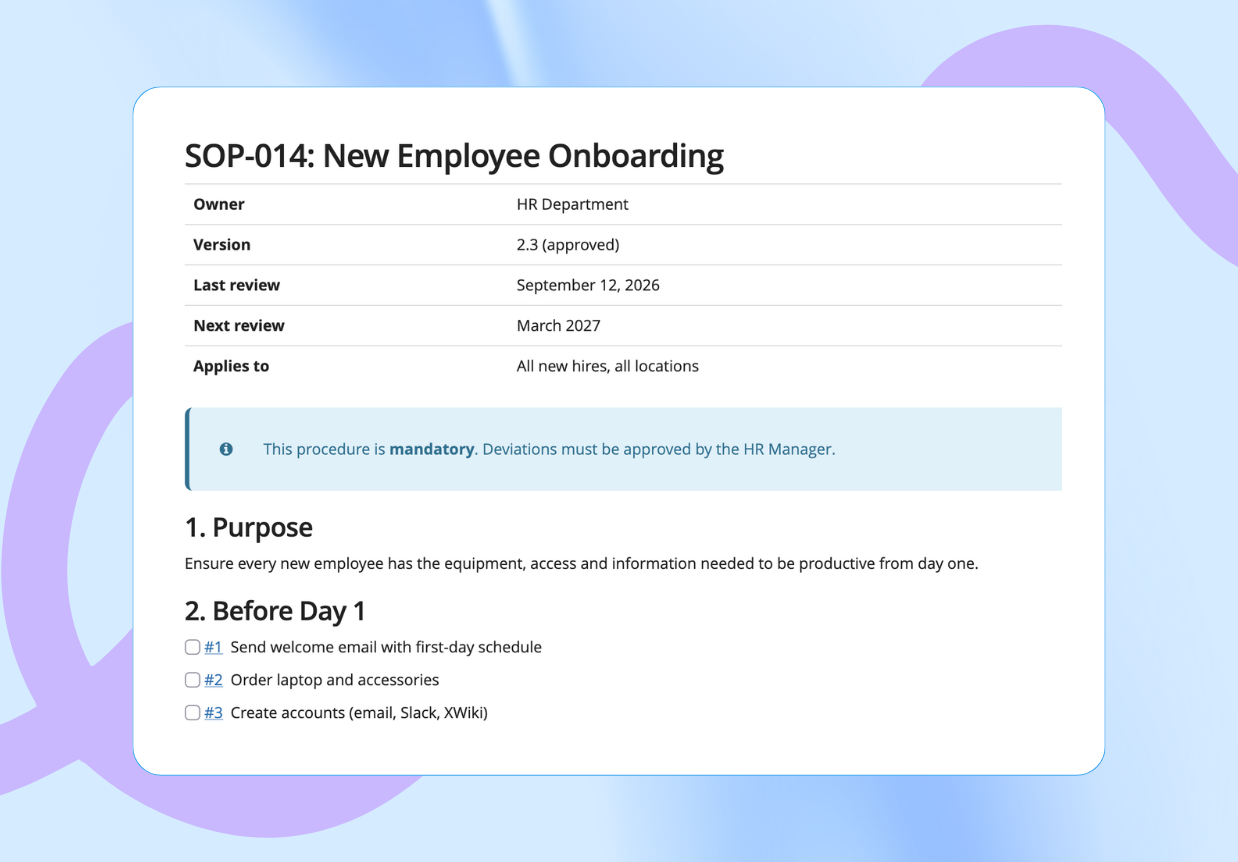
Task: Click Create accounts (email, Slack, XWiki) text
Action: pos(359,713)
